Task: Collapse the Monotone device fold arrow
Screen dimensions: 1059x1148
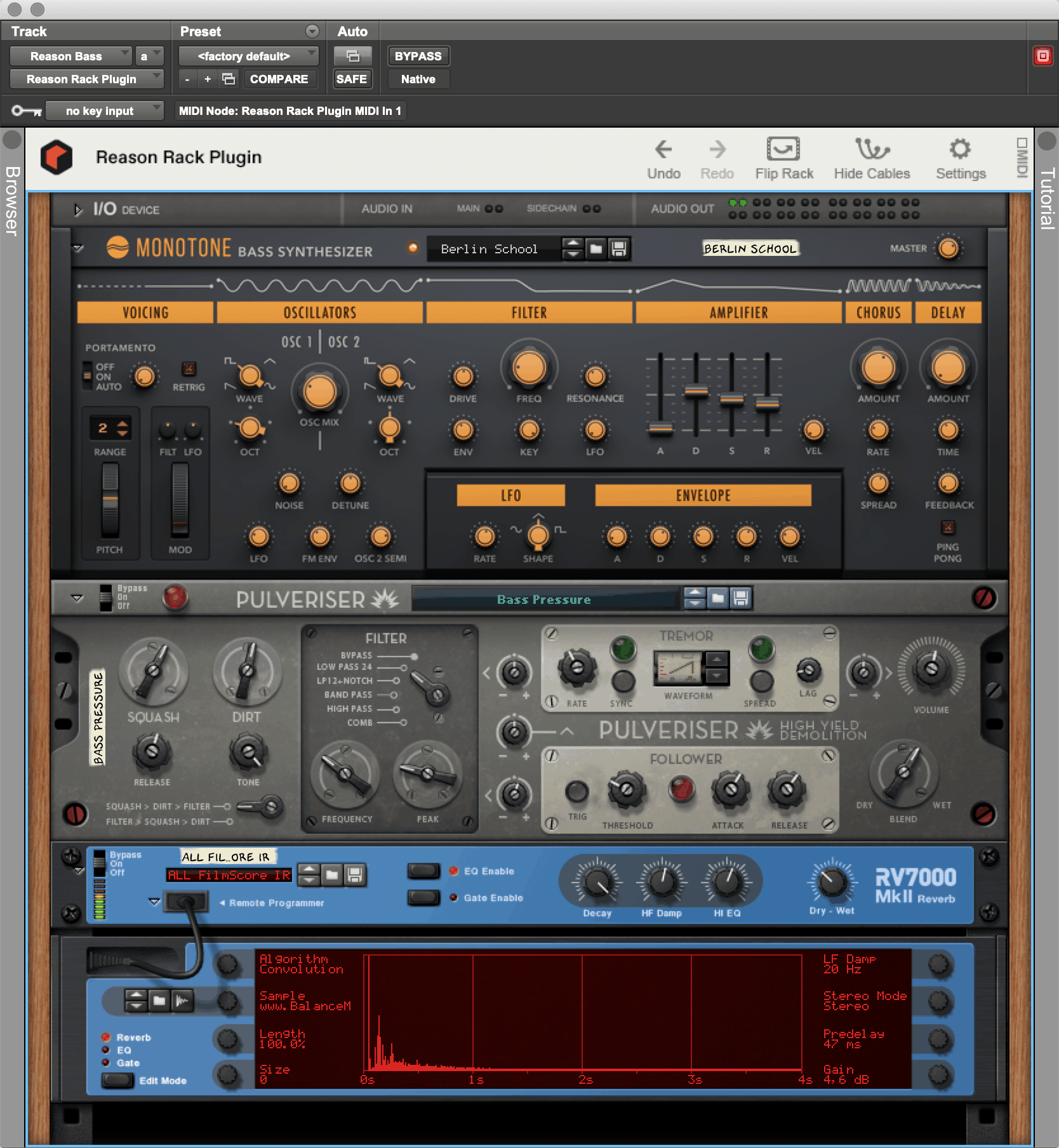Action: [77, 248]
